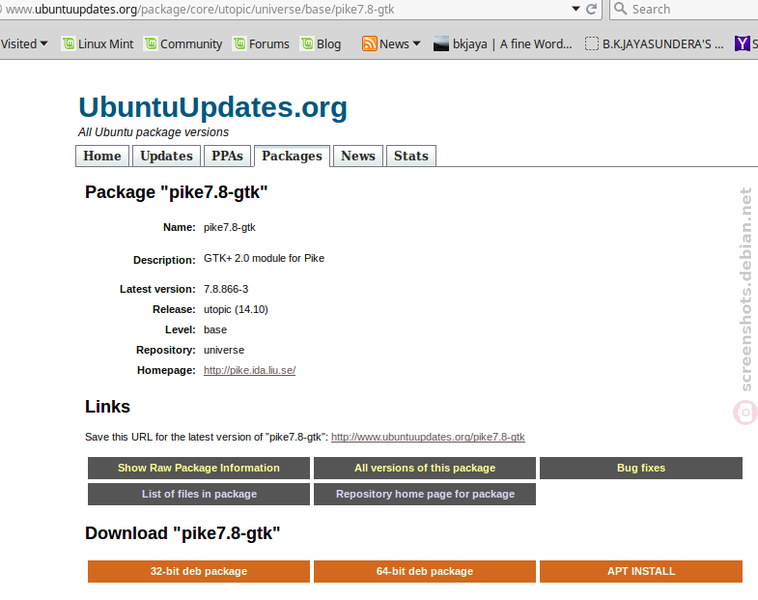Download the 32-bit deb package
Screen dimensions: 758x600
coord(199,571)
